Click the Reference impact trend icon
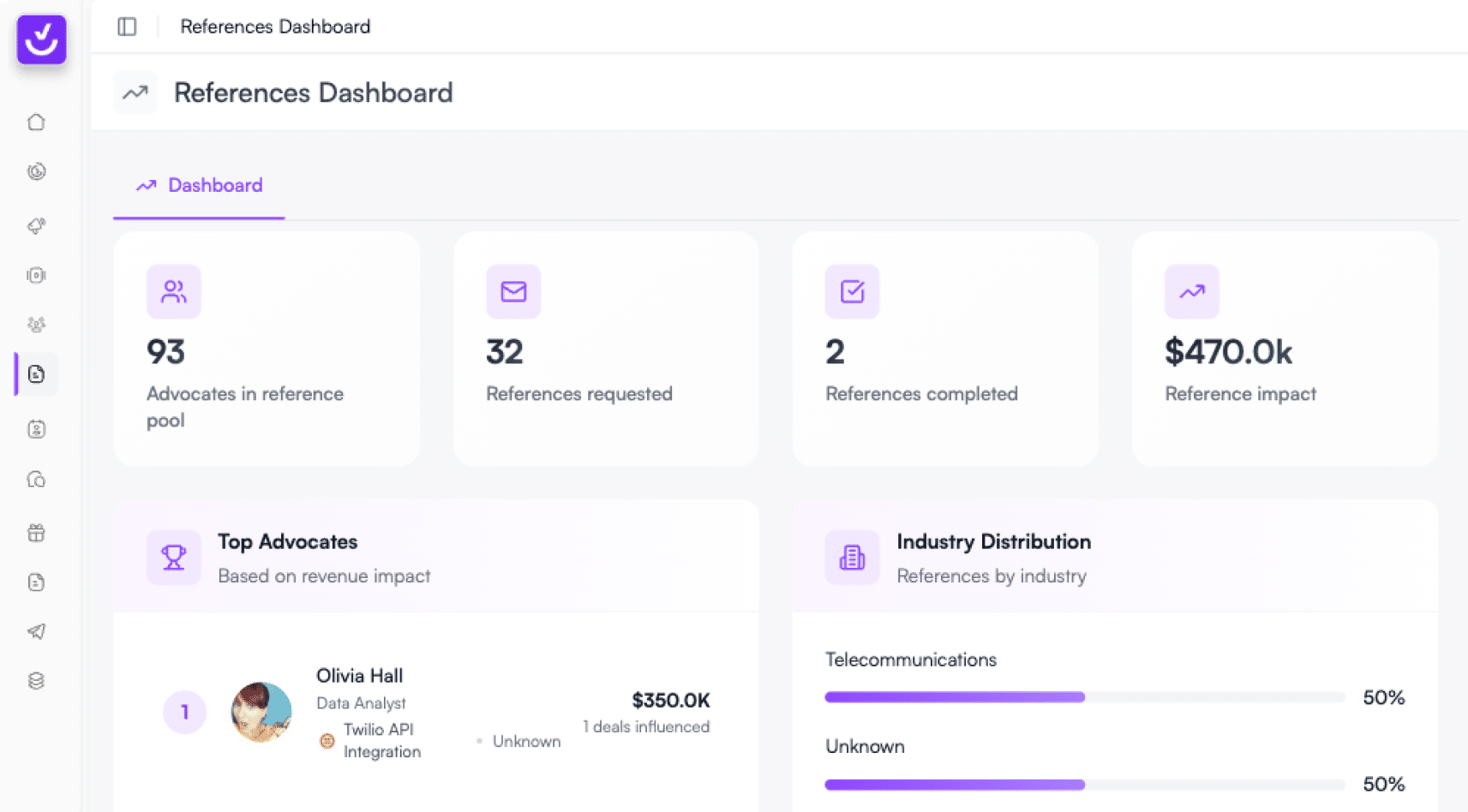Image resolution: width=1468 pixels, height=812 pixels. point(1191,292)
